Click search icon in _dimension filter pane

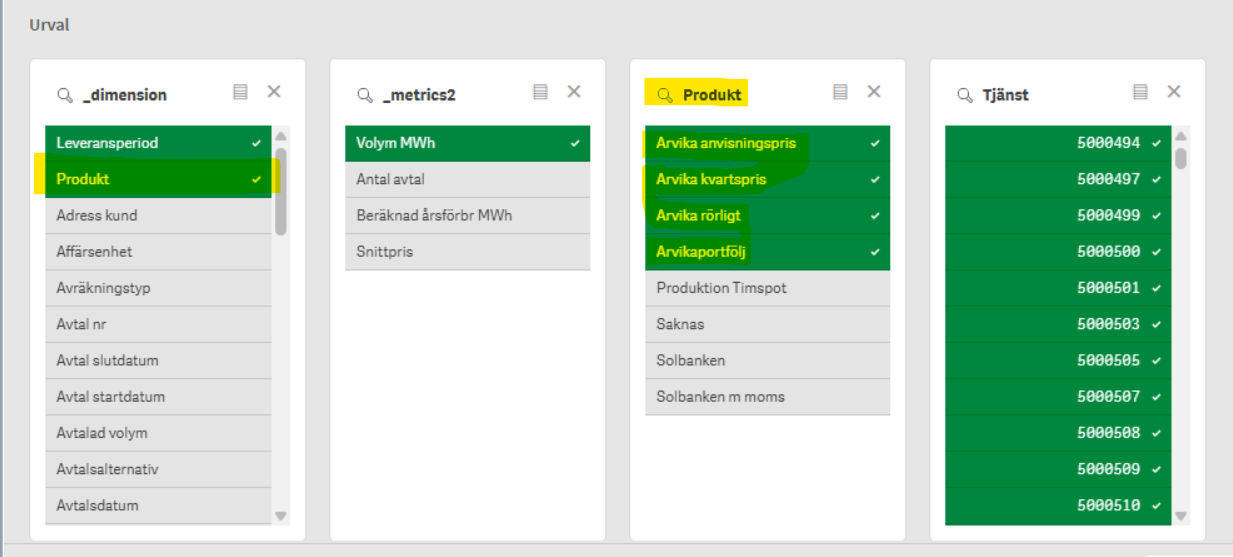[65, 95]
